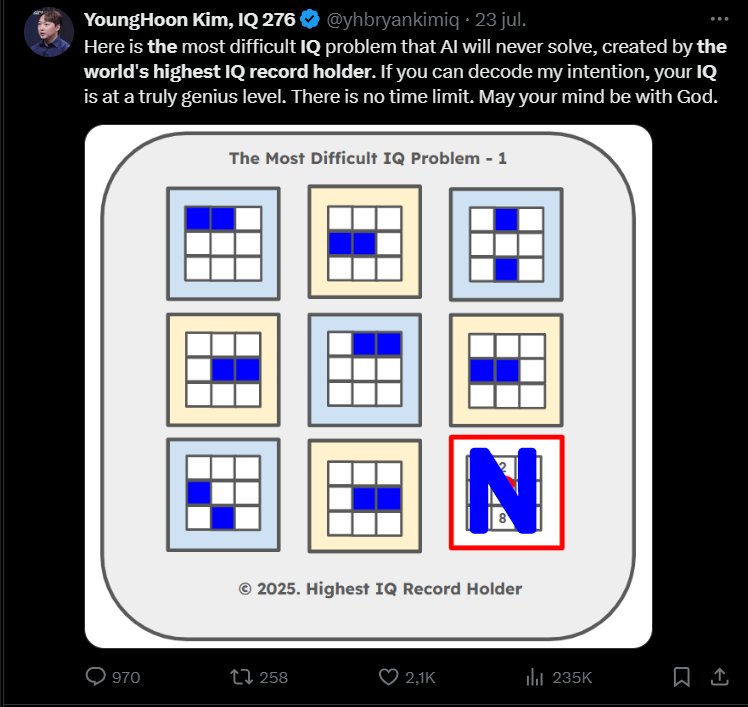Open the YoungHoon Kim, IQ 276 profile name

(189, 20)
